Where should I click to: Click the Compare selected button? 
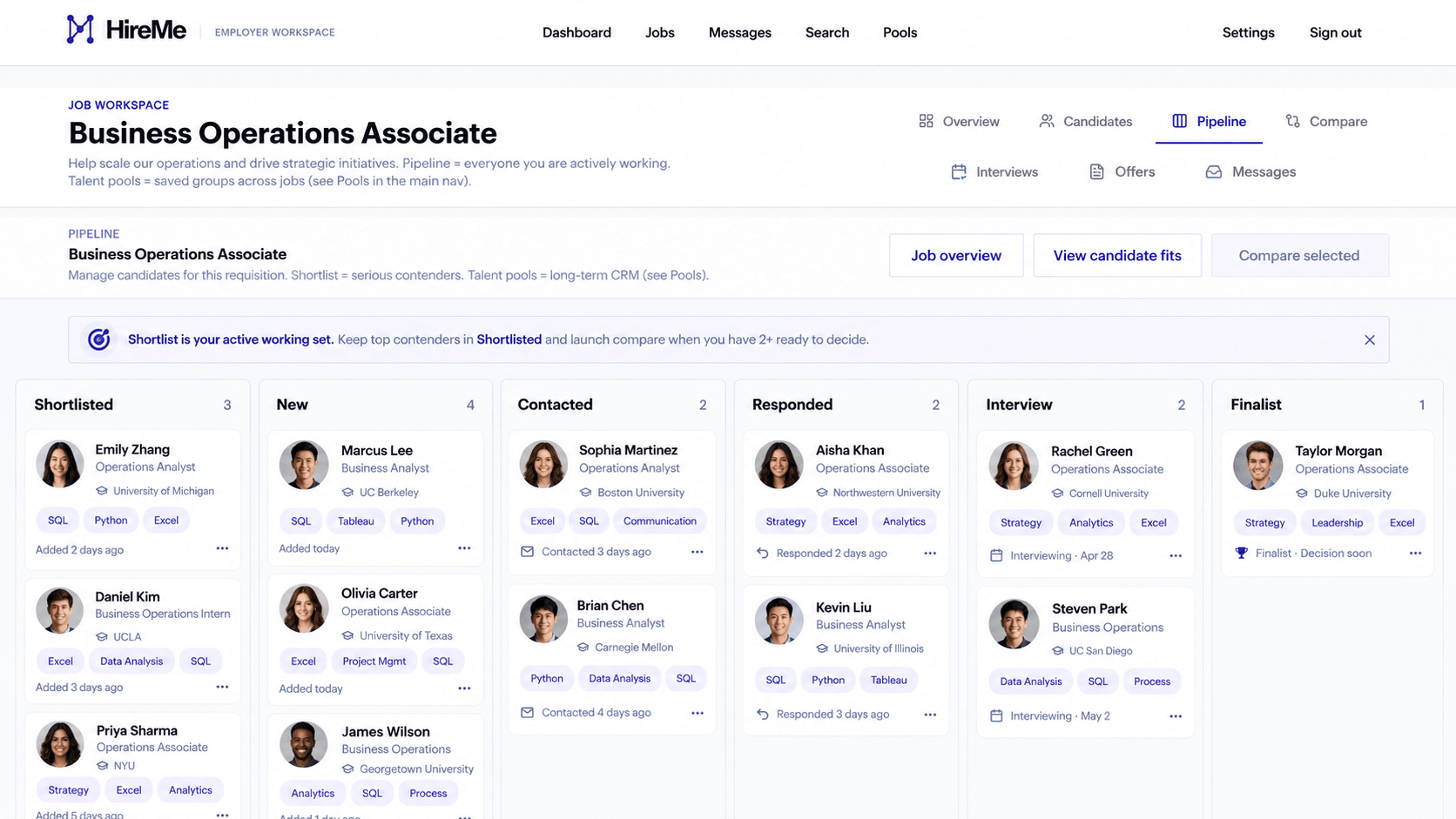[x=1299, y=255]
